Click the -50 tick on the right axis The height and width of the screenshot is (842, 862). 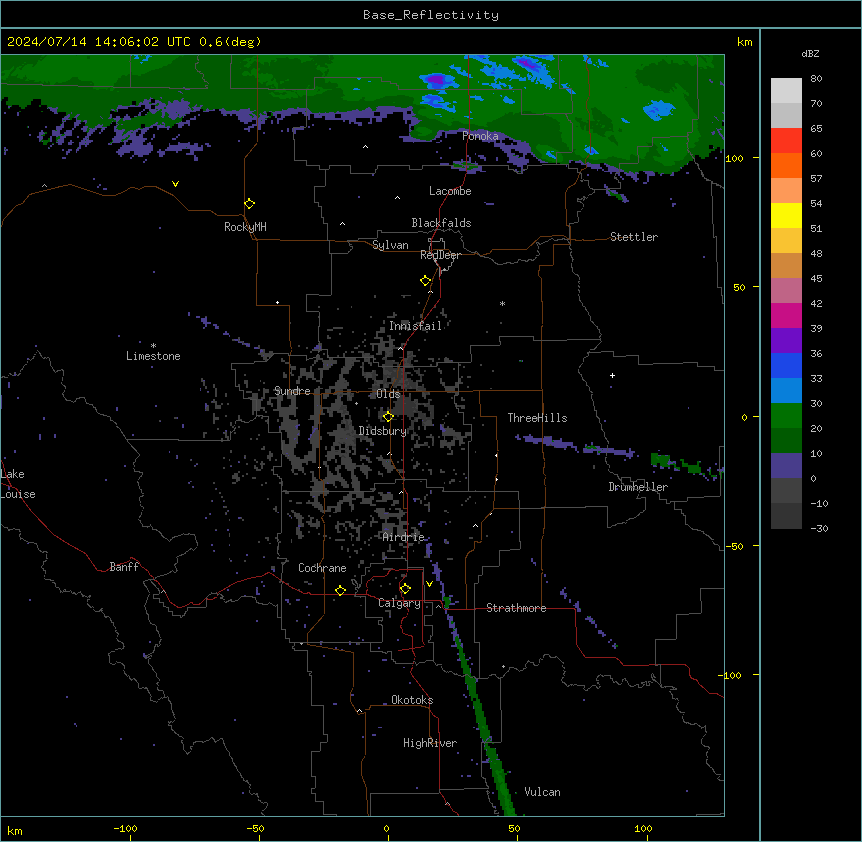pyautogui.click(x=735, y=546)
